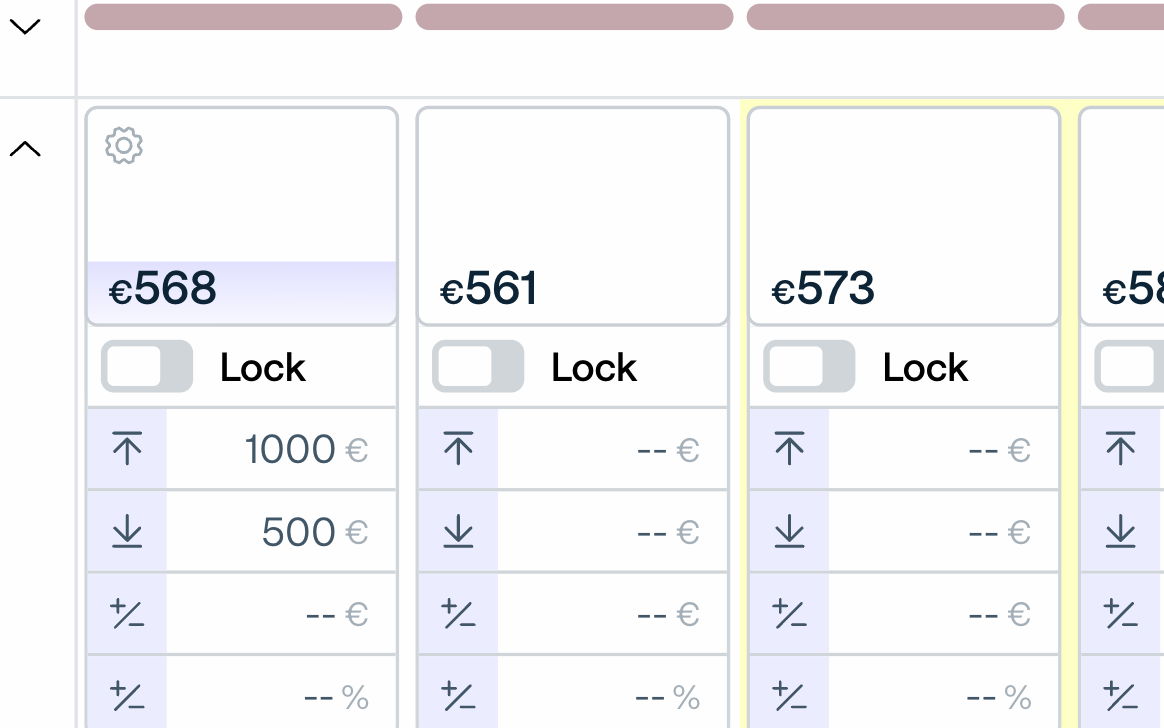Click minimum price icon in €561 column
Screen dimensions: 1164x728
[x=458, y=532]
